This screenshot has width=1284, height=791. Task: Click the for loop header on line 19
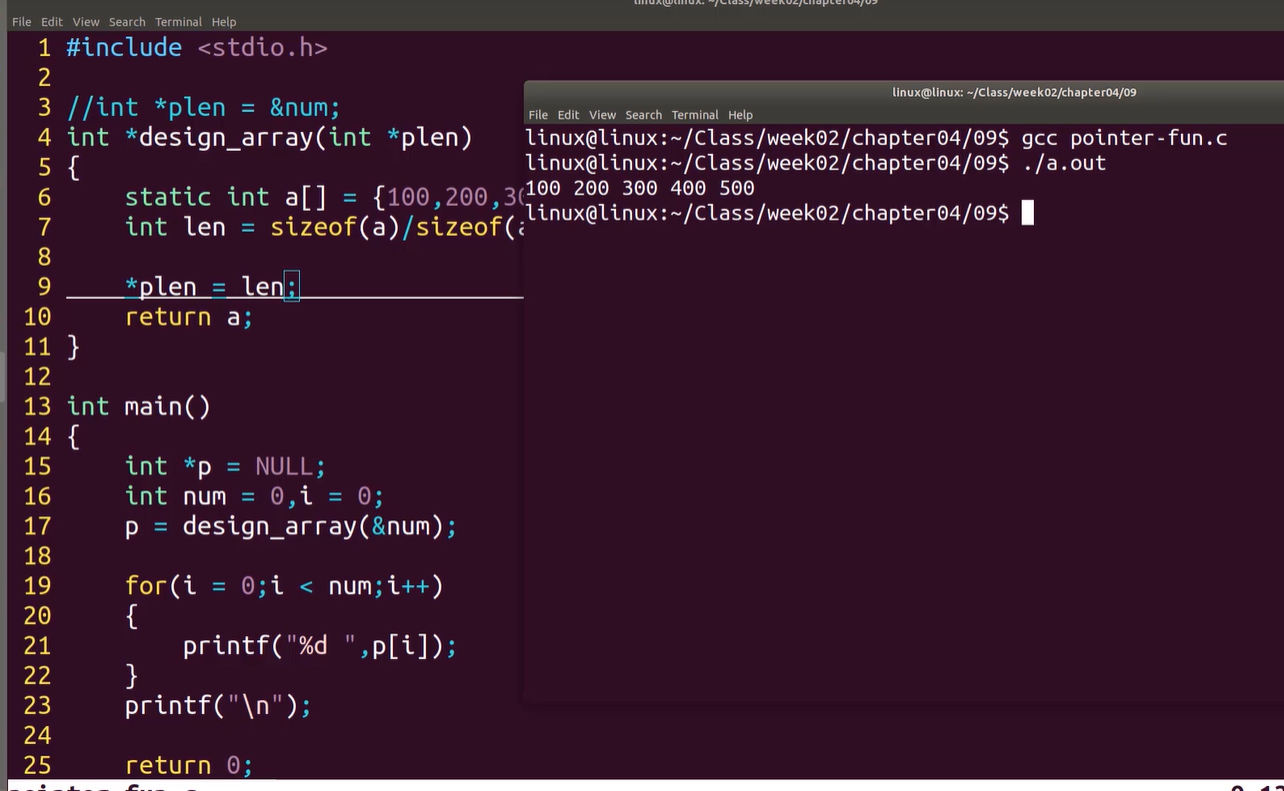284,586
